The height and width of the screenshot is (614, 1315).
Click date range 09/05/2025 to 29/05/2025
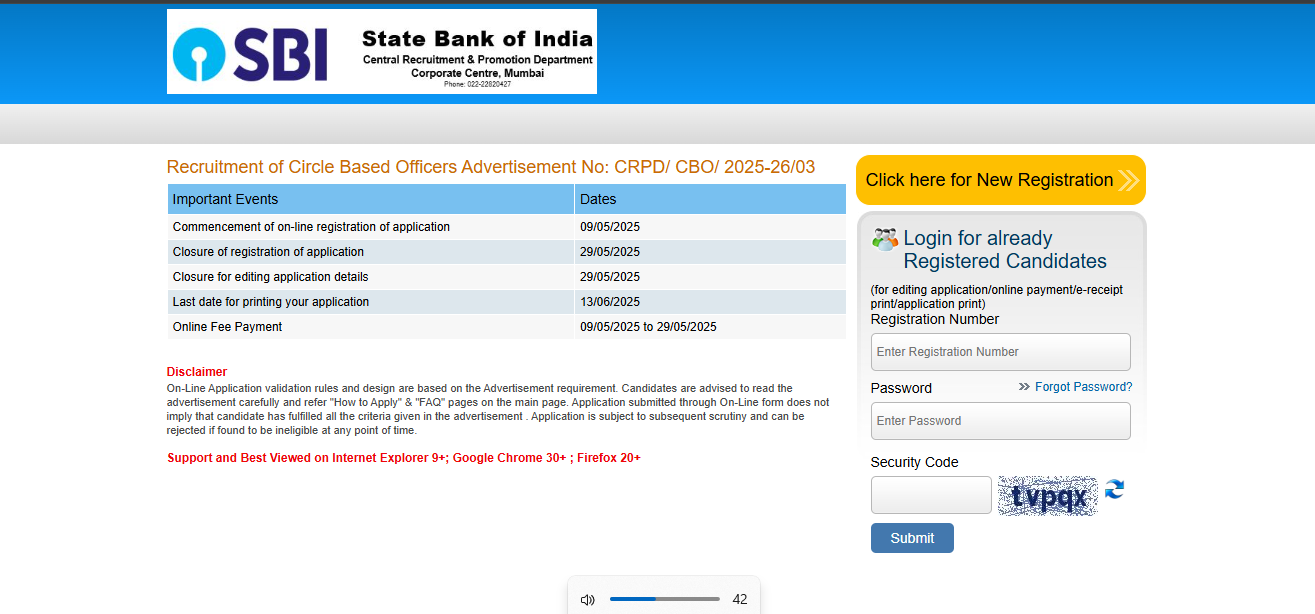tap(648, 327)
